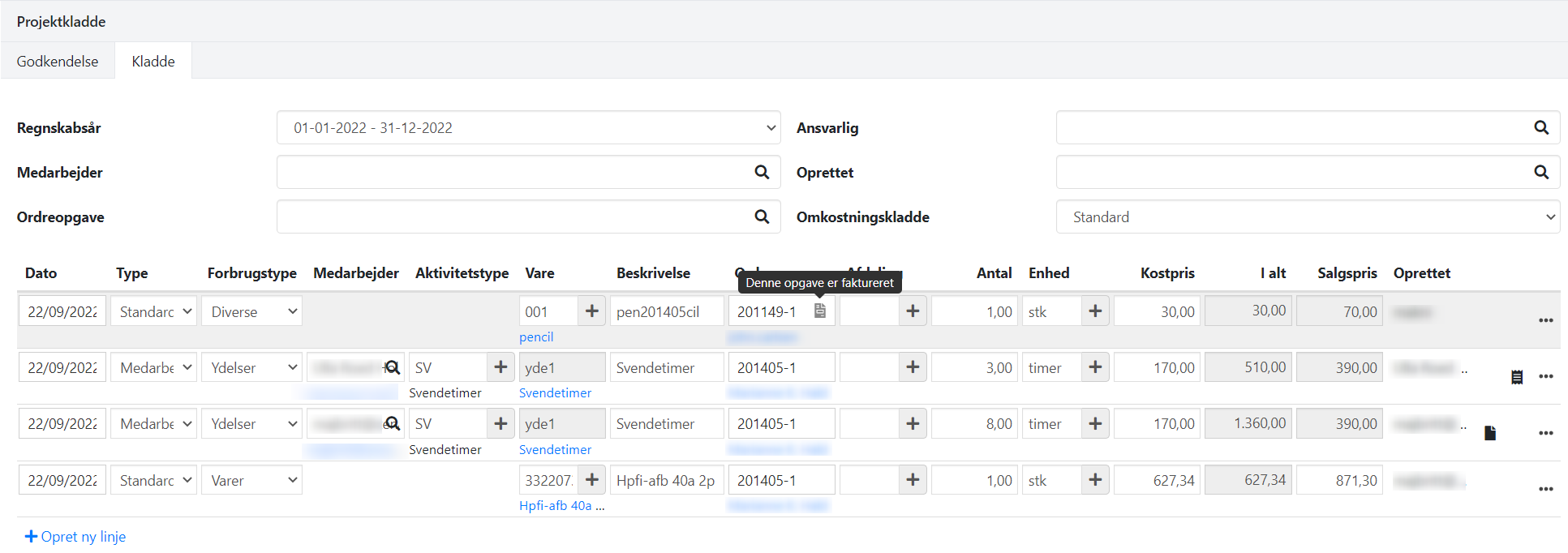Click Afdeling plus in the Hpfi-afb row
Image resolution: width=1568 pixels, height=553 pixels.
pos(913,480)
